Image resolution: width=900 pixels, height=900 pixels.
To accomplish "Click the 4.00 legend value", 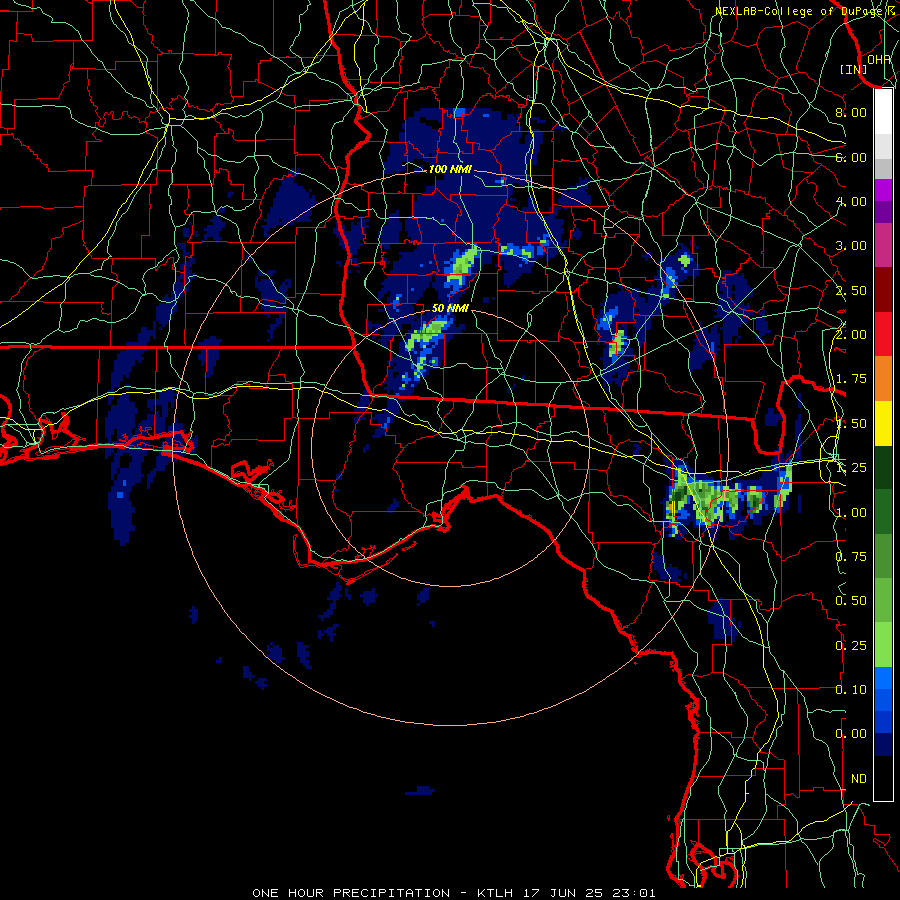I will tap(851, 201).
